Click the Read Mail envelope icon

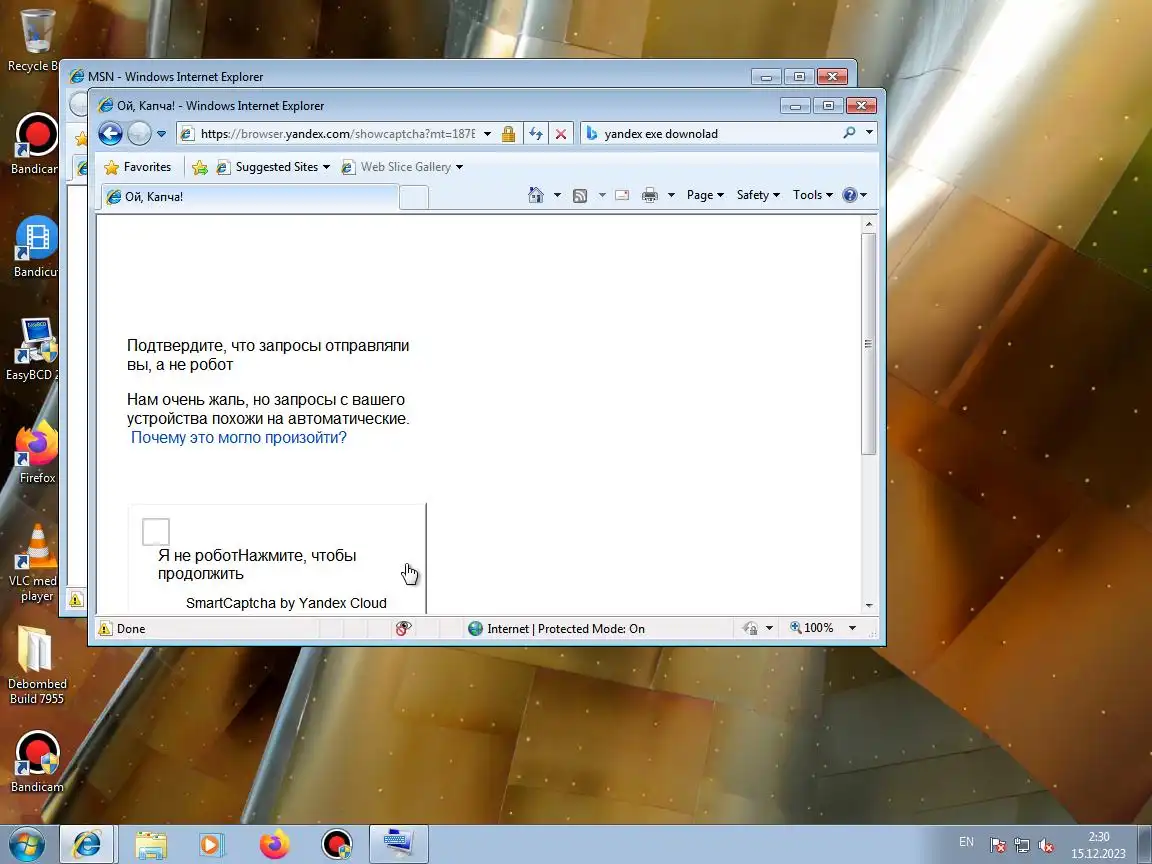(622, 195)
